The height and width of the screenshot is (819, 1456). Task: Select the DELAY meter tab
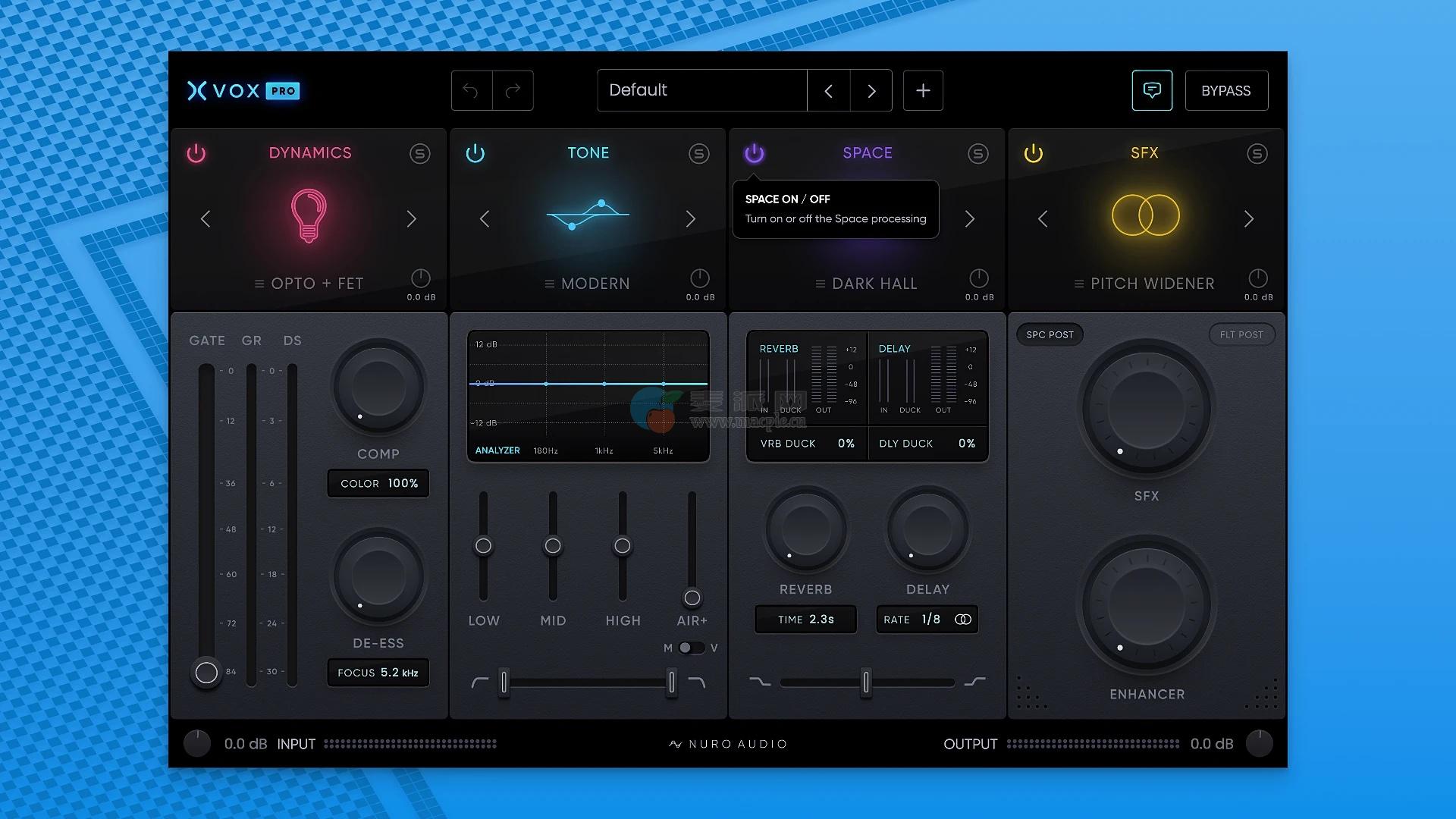point(894,349)
